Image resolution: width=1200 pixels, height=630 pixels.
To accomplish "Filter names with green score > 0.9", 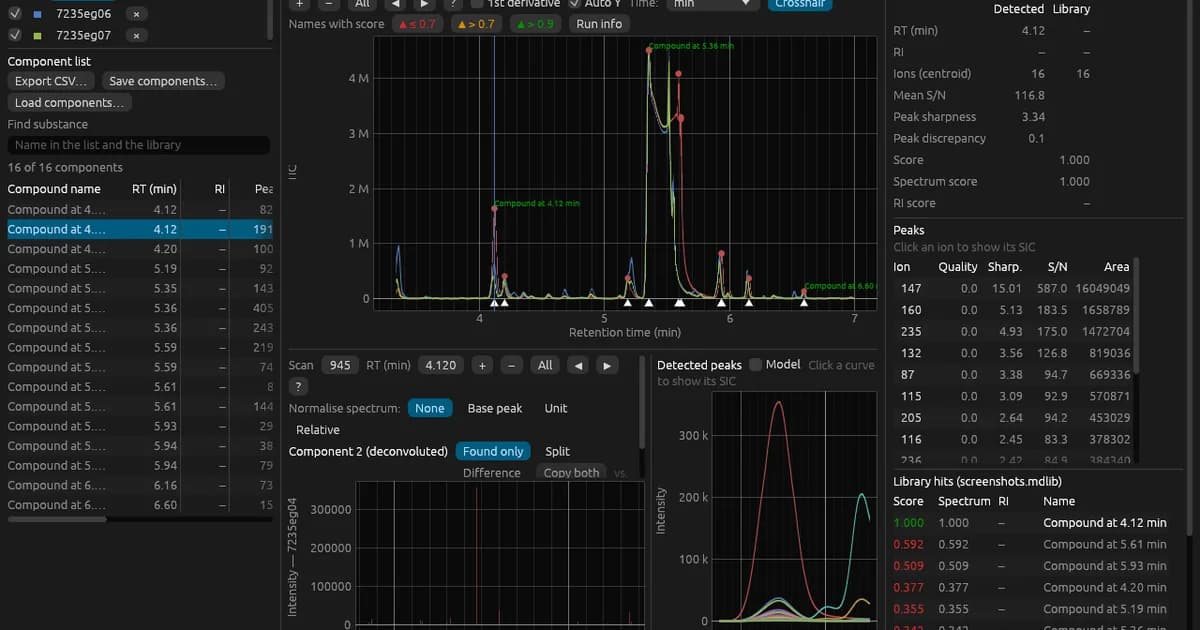I will click(x=535, y=23).
